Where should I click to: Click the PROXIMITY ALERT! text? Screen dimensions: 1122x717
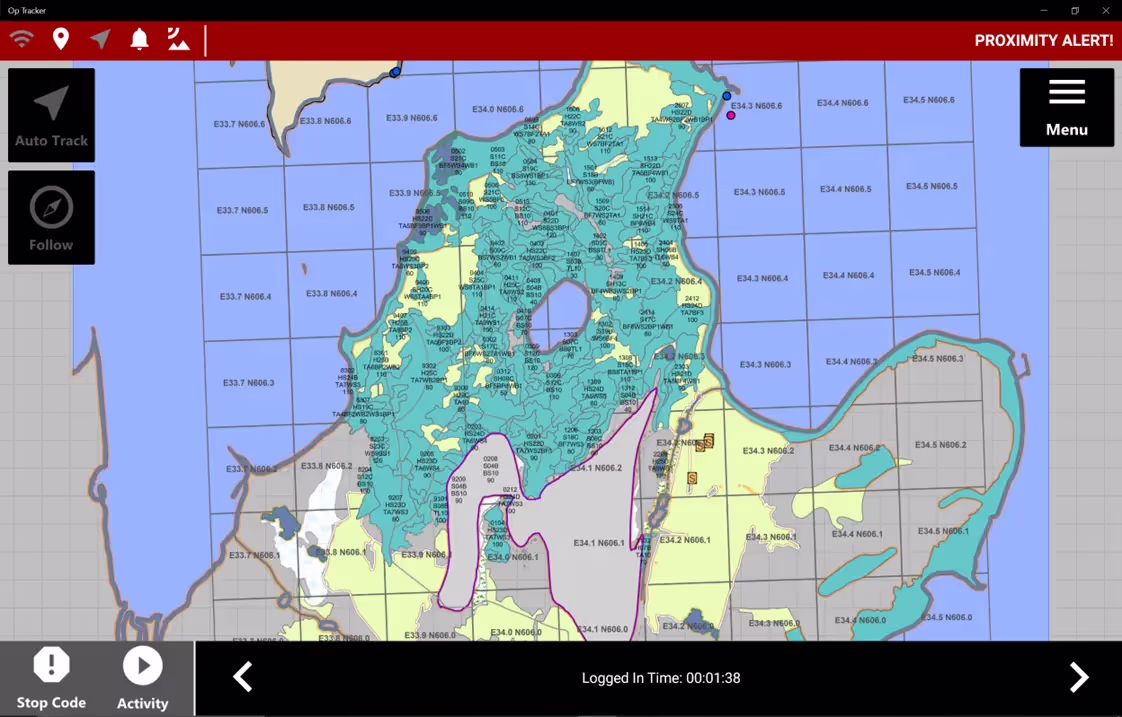pyautogui.click(x=1043, y=41)
